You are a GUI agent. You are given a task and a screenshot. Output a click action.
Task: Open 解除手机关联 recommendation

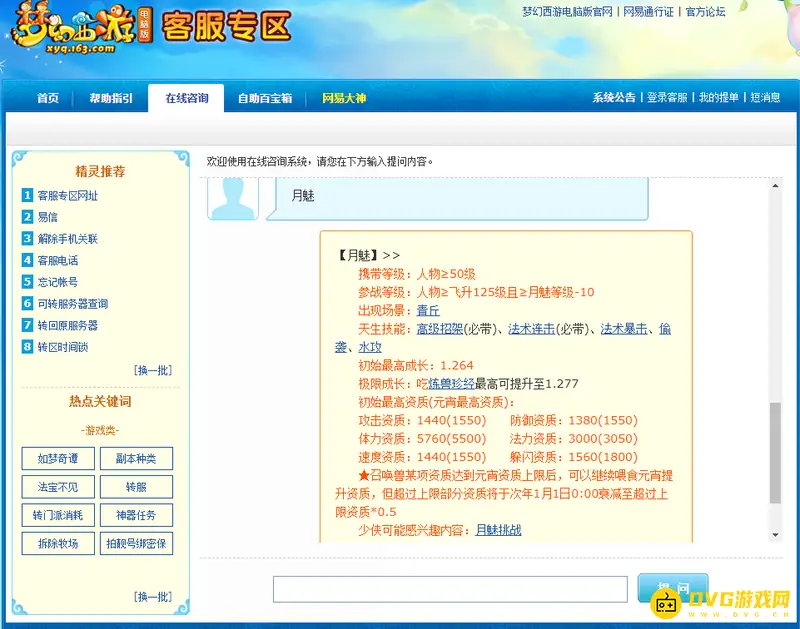coord(68,239)
